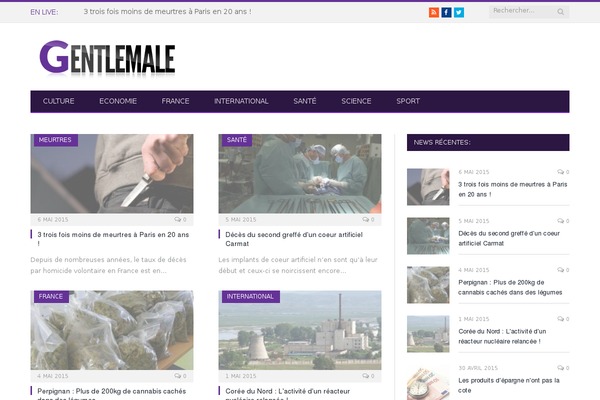Click comment icon under cannabis article
Screen dimensions: 600x400
tap(178, 376)
